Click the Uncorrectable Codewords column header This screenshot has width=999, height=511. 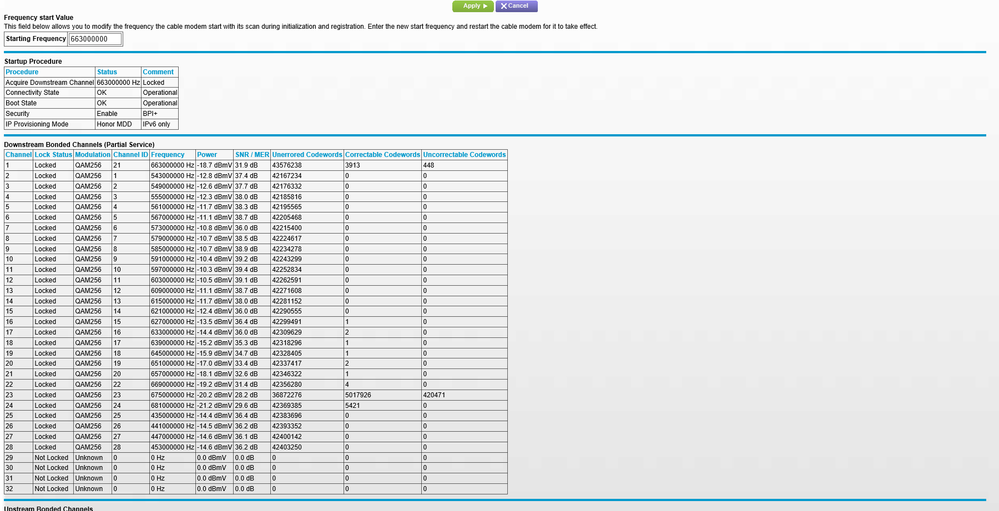tap(464, 155)
